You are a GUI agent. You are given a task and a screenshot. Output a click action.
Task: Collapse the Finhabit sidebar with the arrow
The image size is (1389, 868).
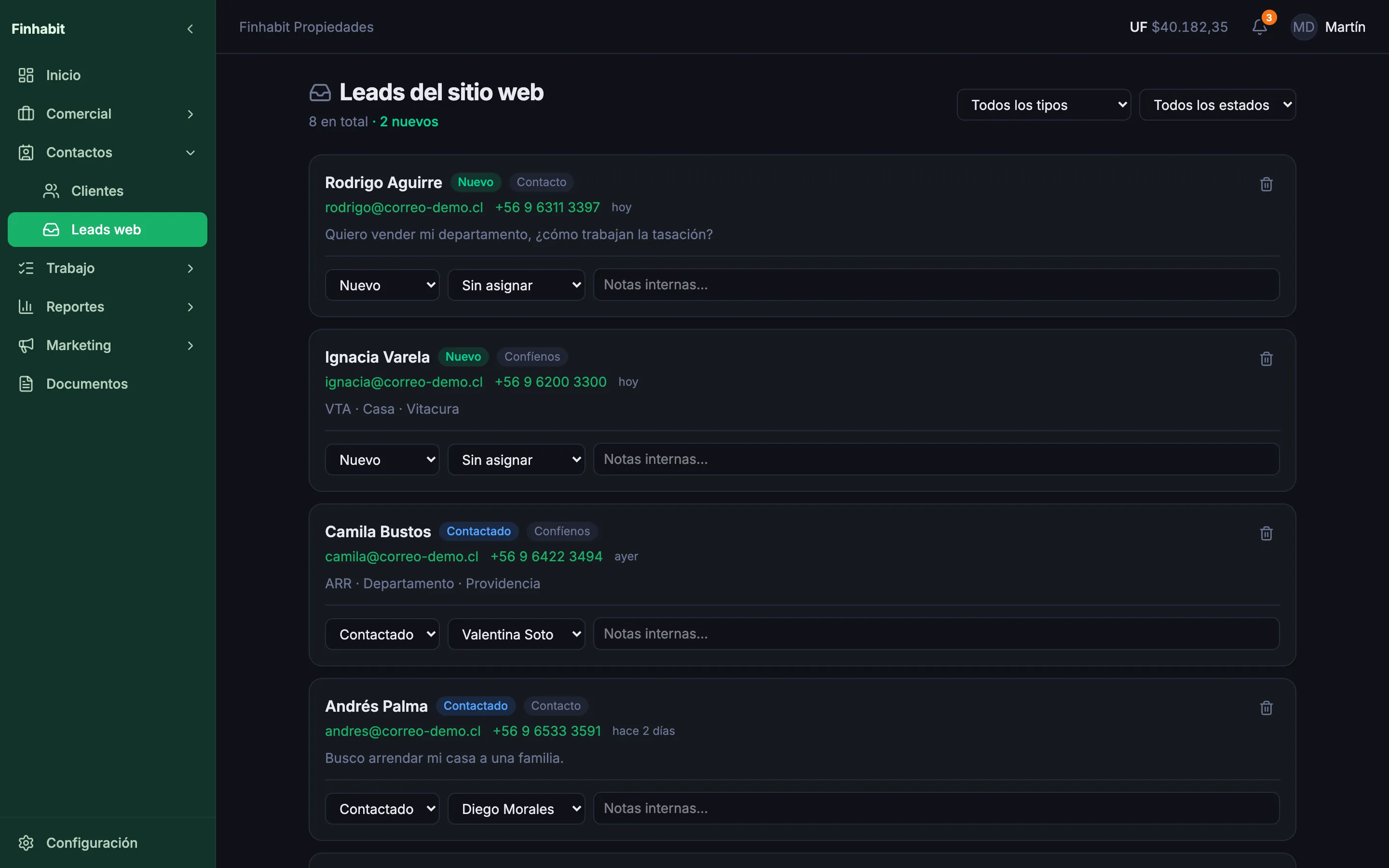(190, 29)
